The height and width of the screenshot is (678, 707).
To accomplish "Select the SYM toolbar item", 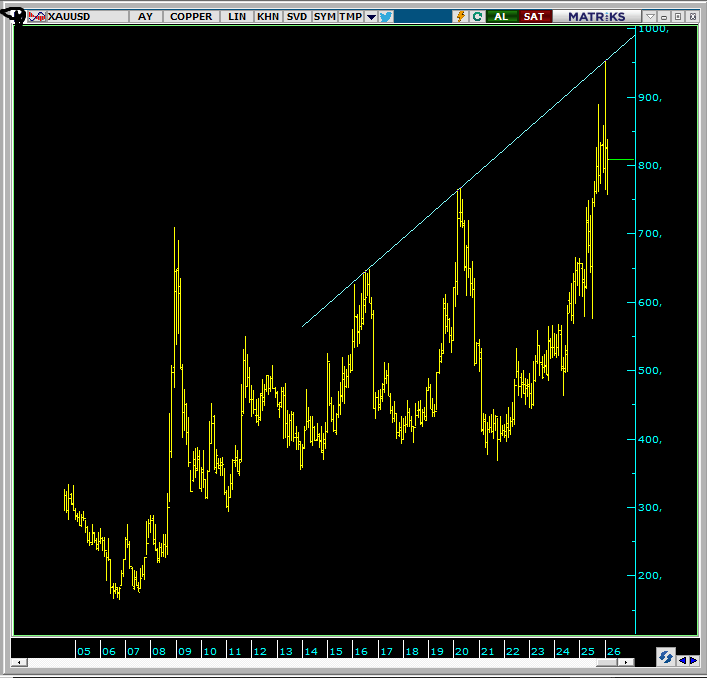I will 324,17.
